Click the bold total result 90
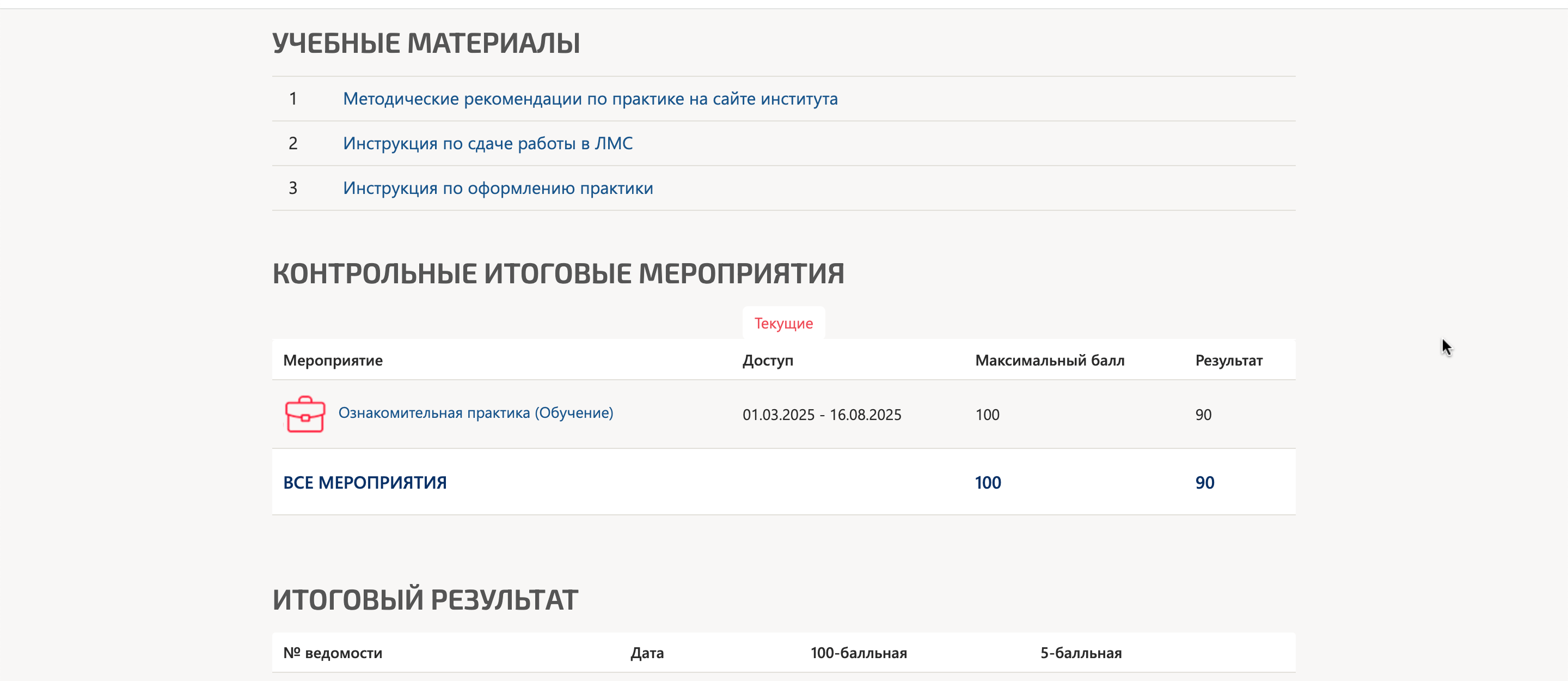The width and height of the screenshot is (1568, 681). 1204,483
